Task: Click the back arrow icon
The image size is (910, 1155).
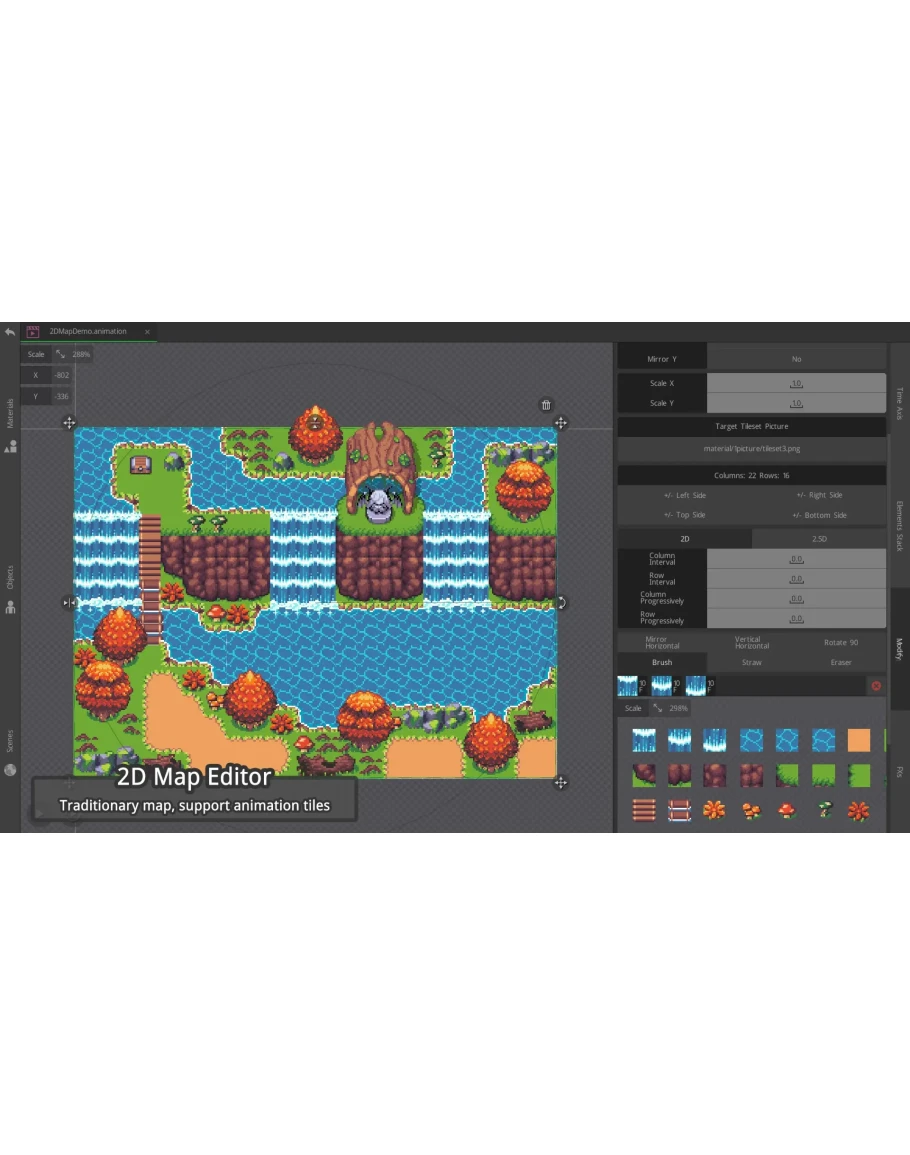Action: 10,332
